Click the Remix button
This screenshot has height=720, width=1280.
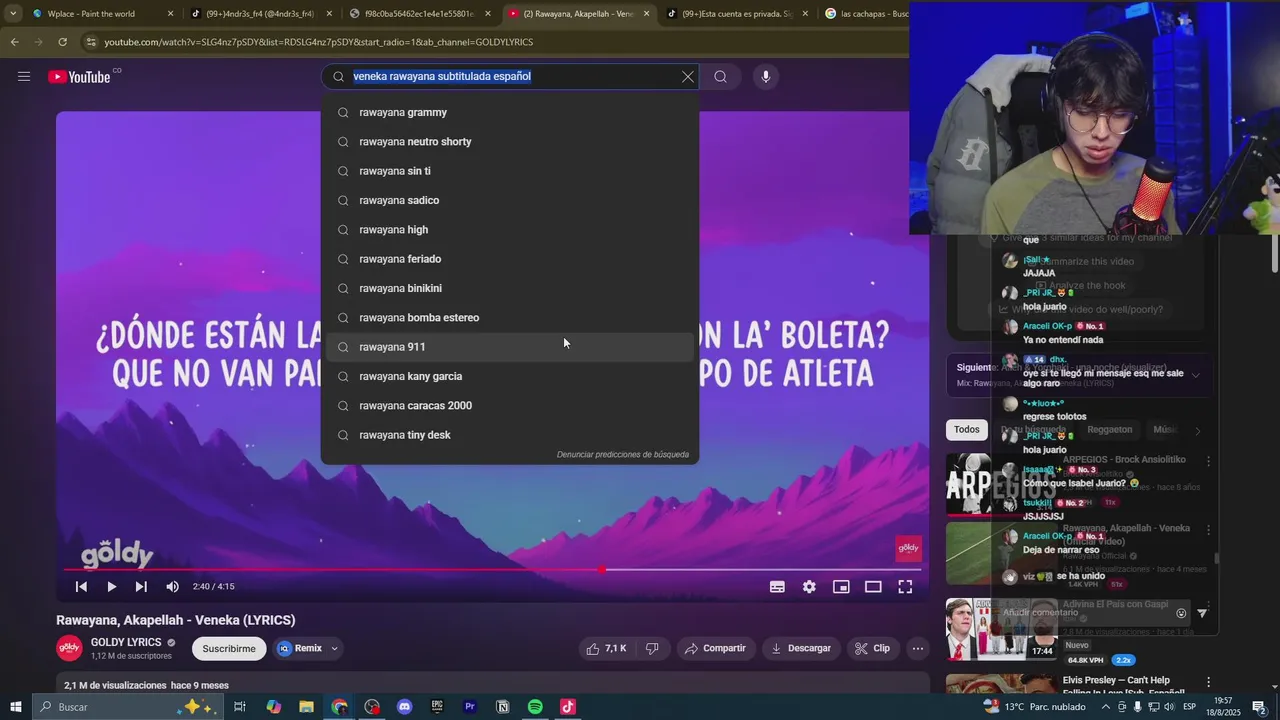[300, 648]
